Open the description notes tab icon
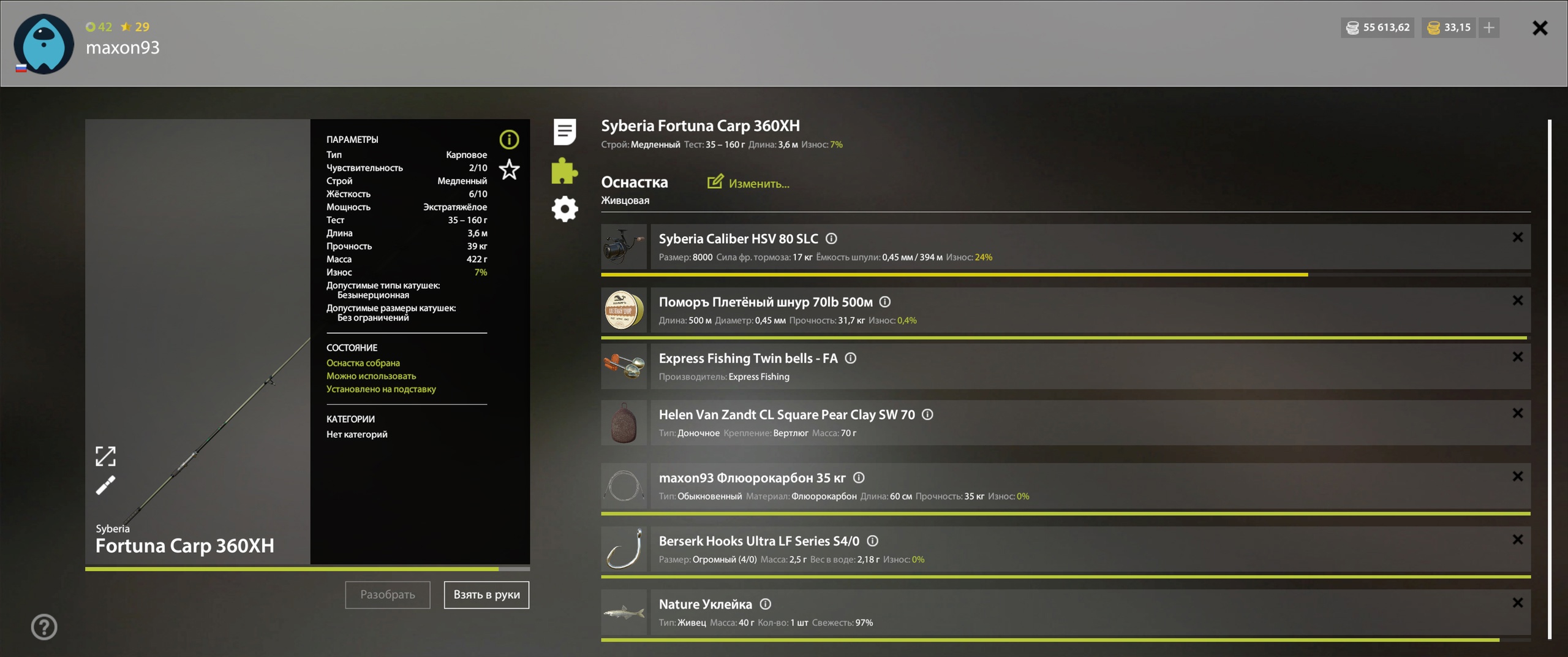This screenshot has height=657, width=1568. tap(565, 132)
